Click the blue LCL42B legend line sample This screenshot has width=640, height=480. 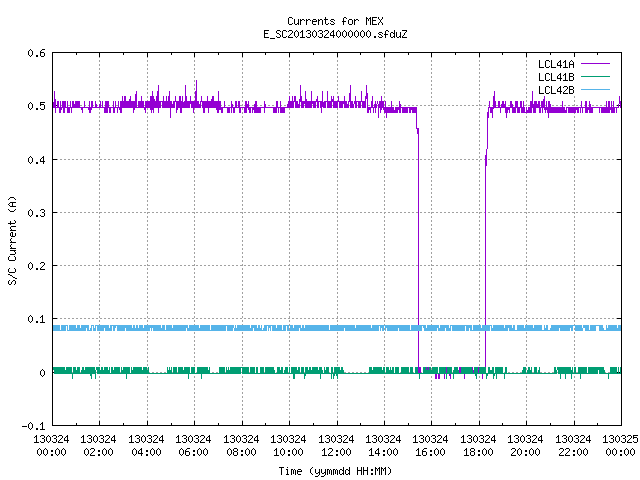595,89
